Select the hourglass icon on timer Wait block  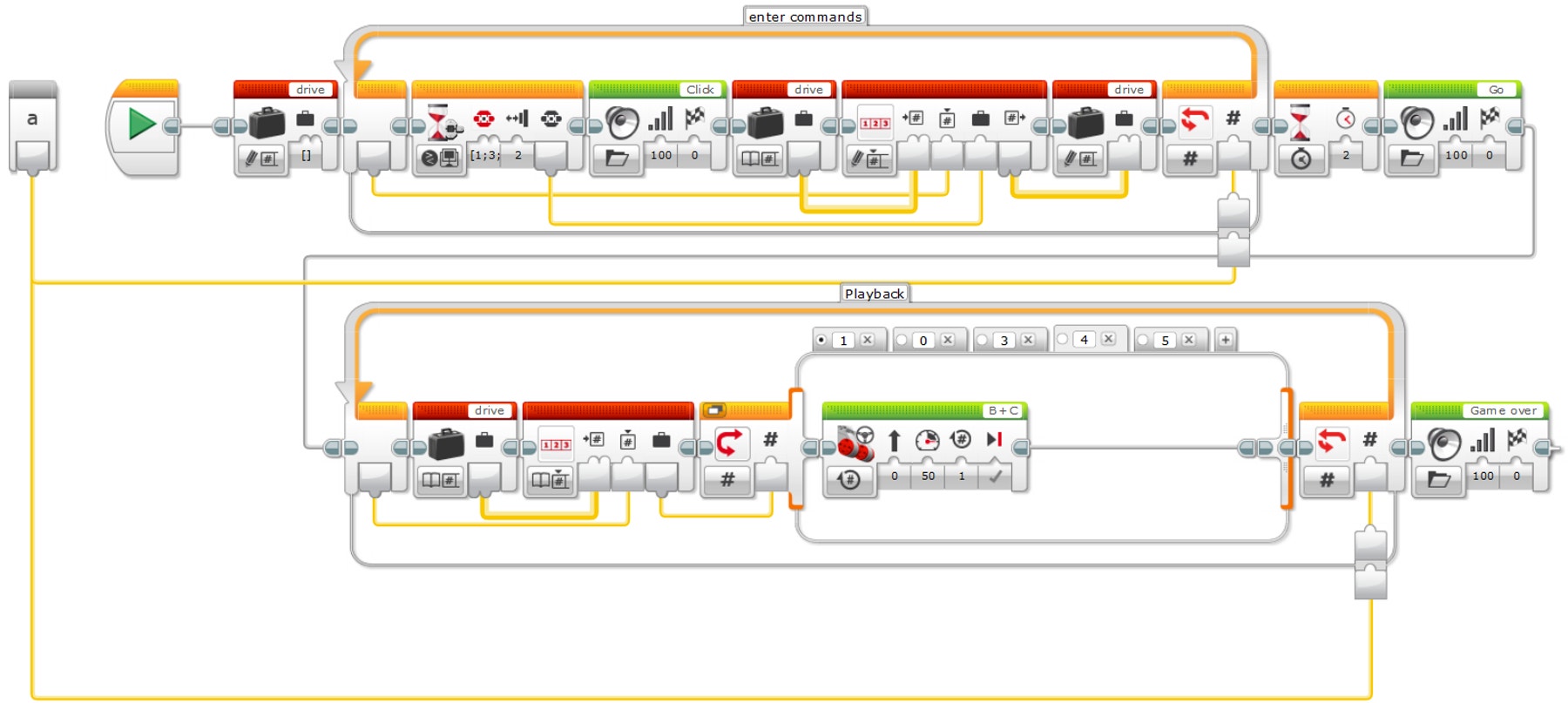(1300, 122)
